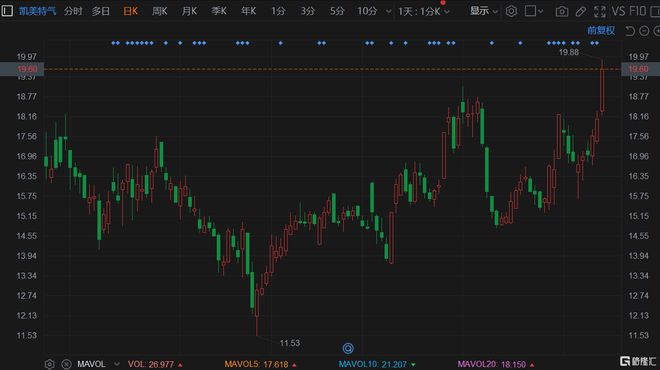Click the chart layout square icon

(x=530, y=11)
